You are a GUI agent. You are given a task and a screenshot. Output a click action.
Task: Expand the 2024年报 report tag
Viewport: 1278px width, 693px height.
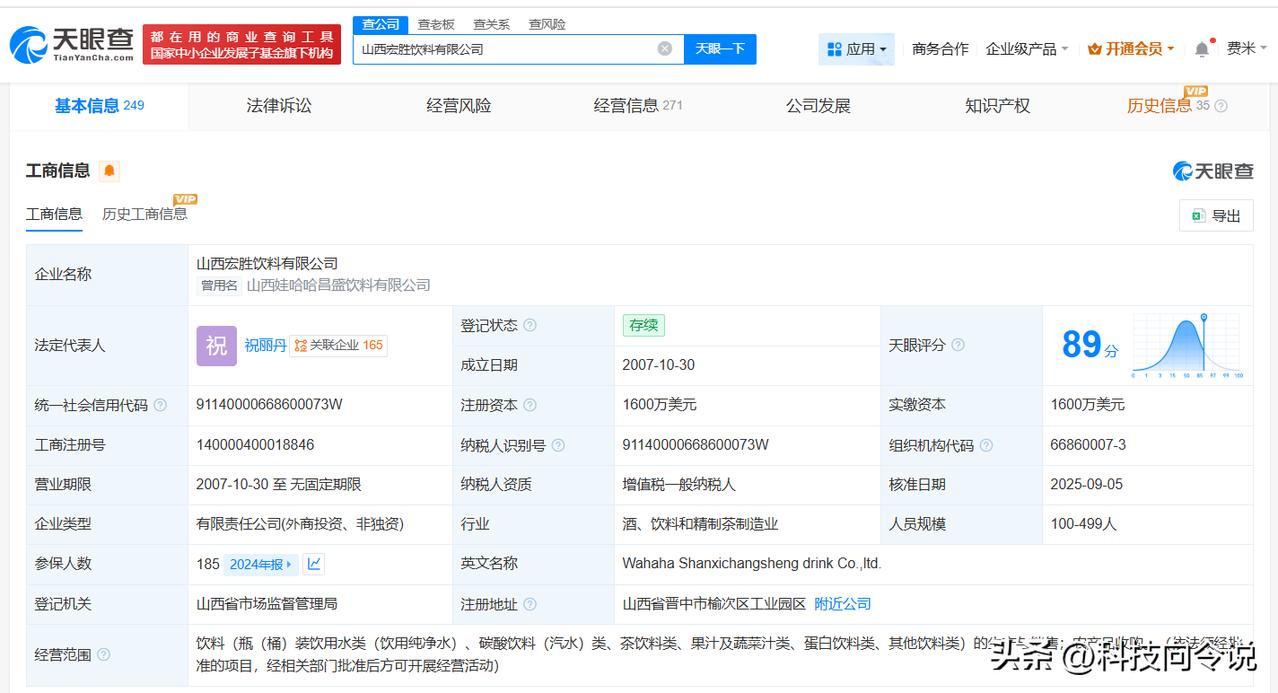pos(260,564)
